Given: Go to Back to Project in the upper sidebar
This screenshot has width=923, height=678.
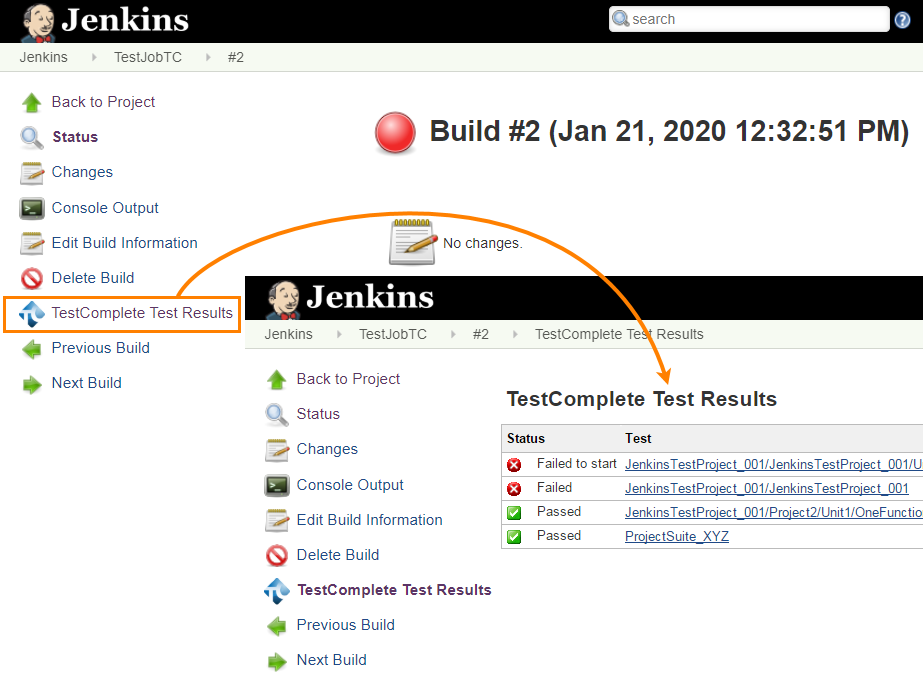Looking at the screenshot, I should coord(103,102).
